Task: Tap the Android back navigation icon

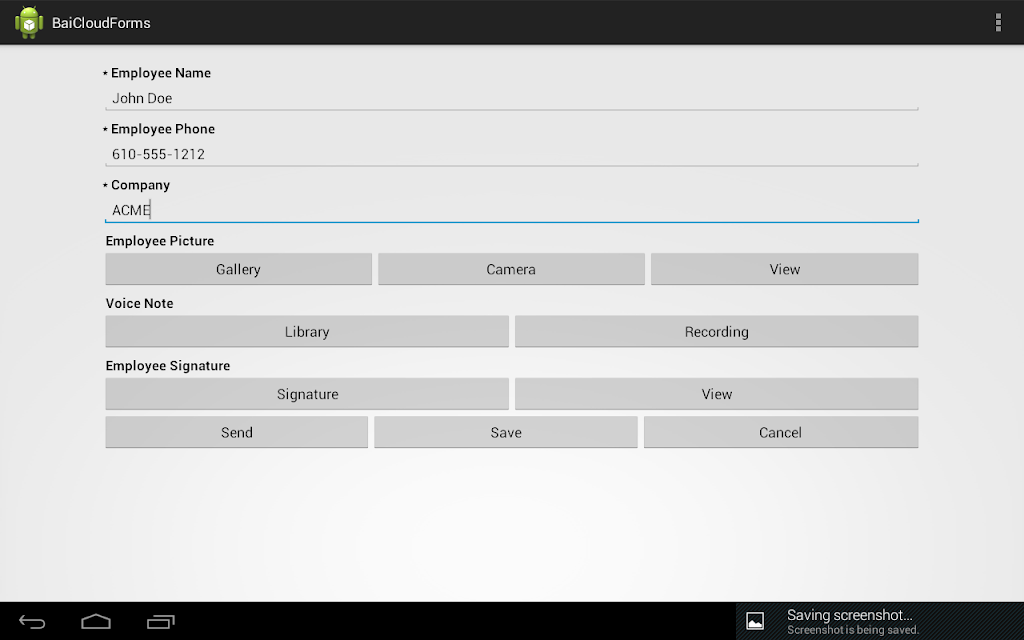Action: pos(32,622)
